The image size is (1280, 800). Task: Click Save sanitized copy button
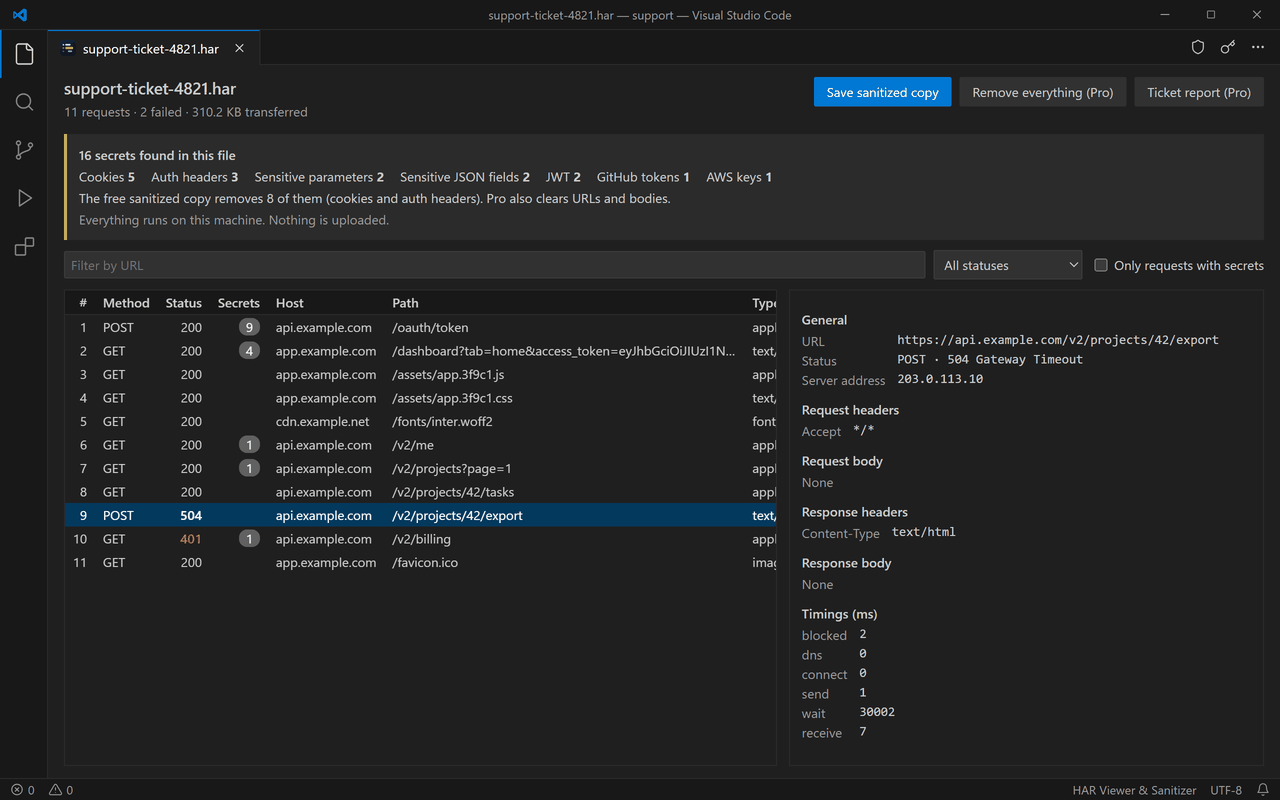[882, 92]
